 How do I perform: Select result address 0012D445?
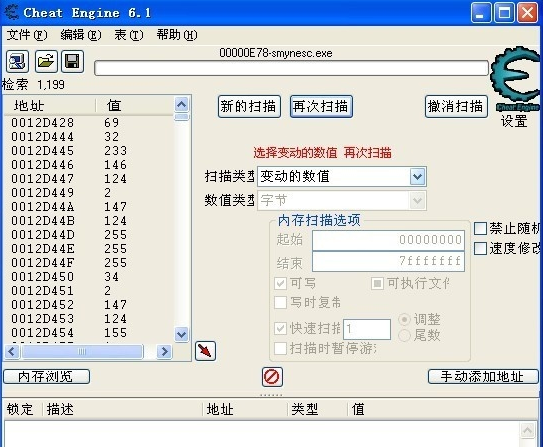pos(42,151)
